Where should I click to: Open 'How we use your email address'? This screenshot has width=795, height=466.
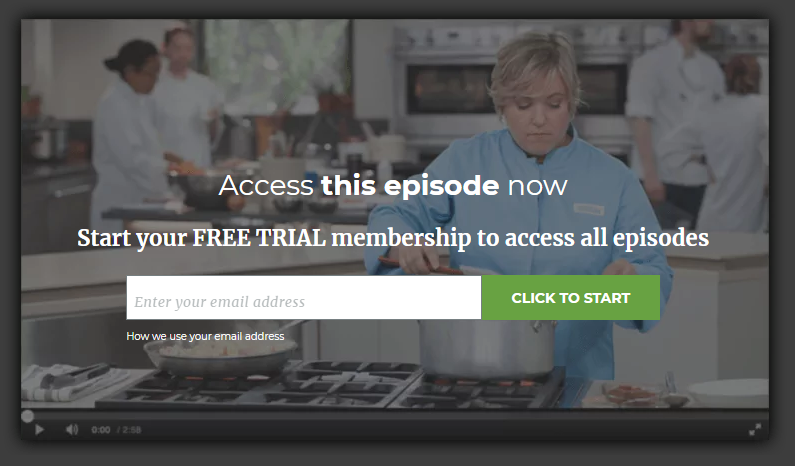205,336
